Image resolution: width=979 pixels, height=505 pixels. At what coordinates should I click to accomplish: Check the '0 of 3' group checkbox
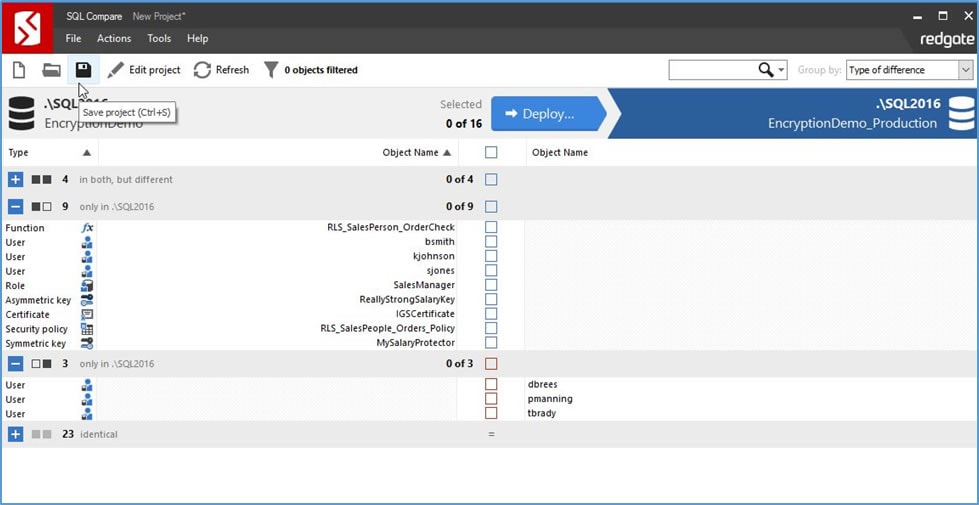coord(491,363)
